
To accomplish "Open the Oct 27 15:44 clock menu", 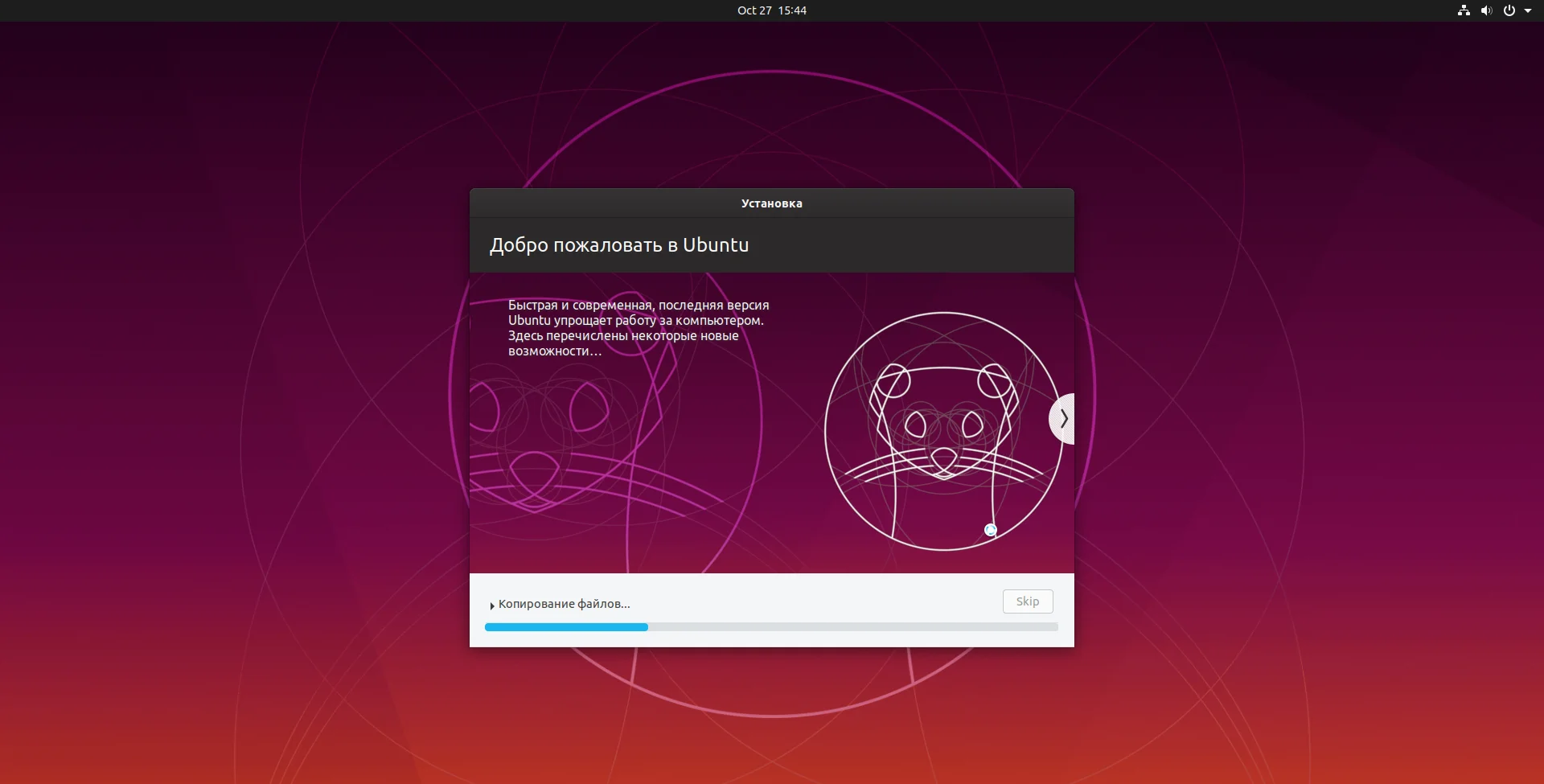I will click(x=772, y=10).
